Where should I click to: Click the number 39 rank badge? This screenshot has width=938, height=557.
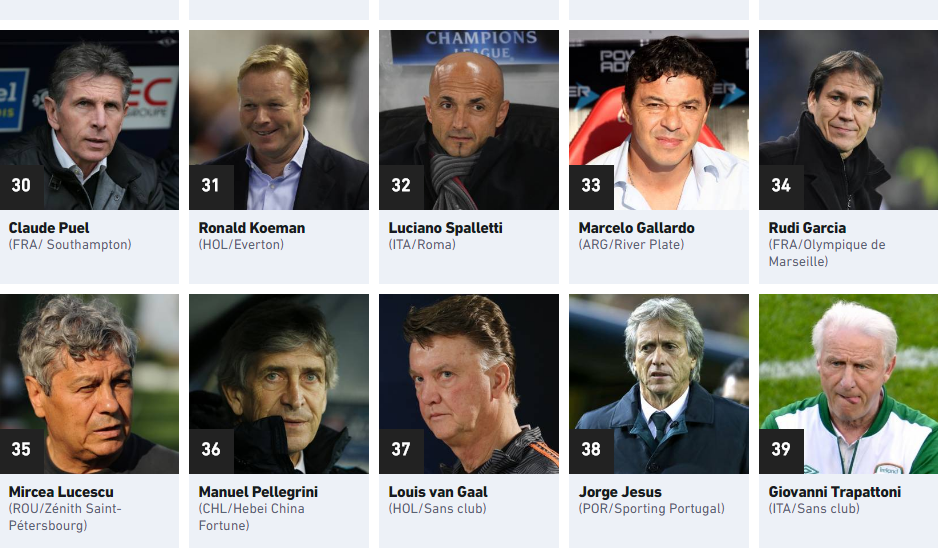point(781,450)
